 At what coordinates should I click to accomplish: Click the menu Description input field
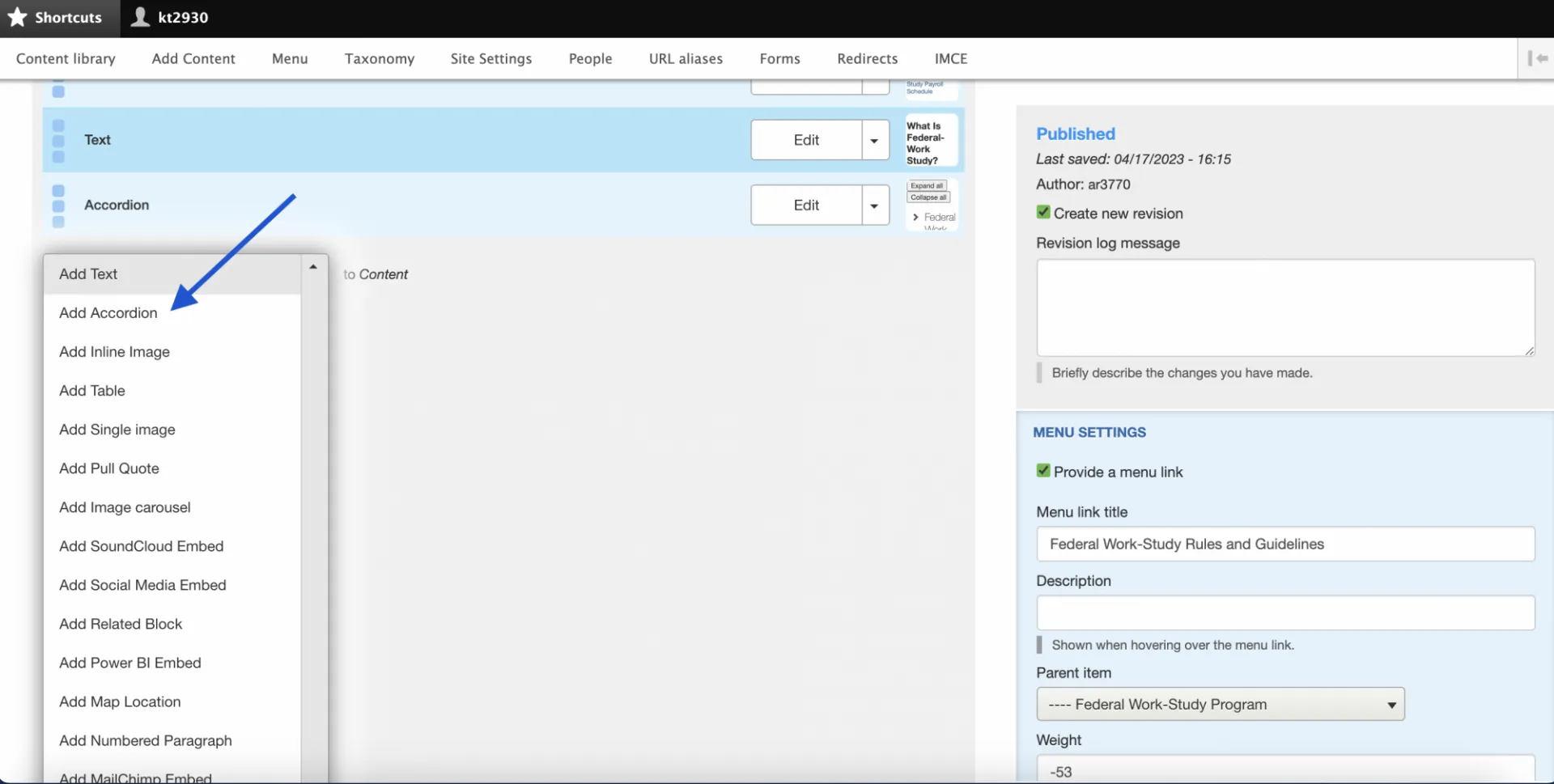click(x=1285, y=612)
